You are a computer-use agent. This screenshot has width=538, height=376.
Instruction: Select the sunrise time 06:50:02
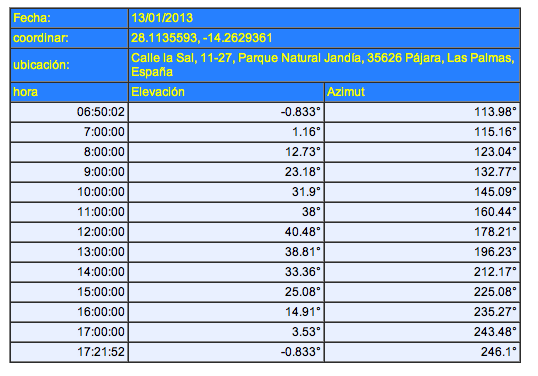click(x=101, y=112)
